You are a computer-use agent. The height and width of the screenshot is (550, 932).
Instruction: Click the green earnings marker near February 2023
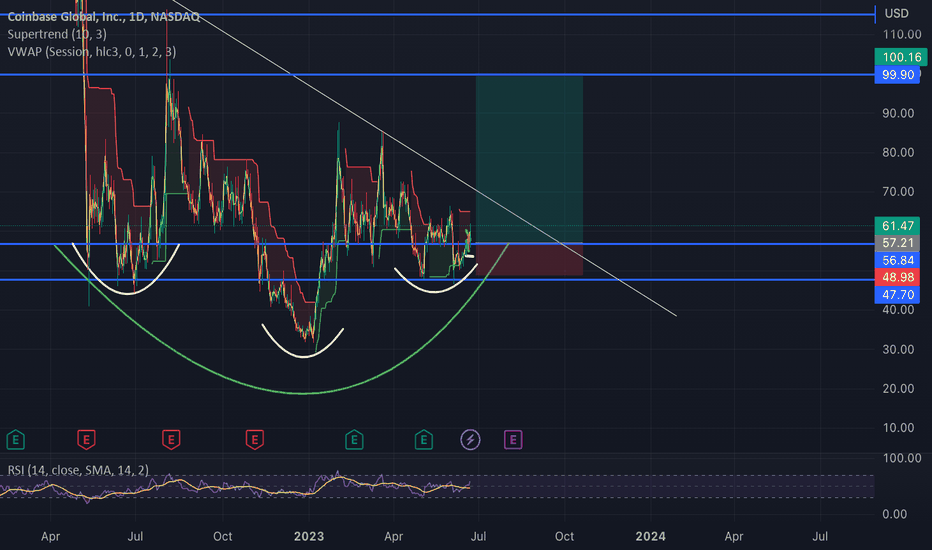354,440
